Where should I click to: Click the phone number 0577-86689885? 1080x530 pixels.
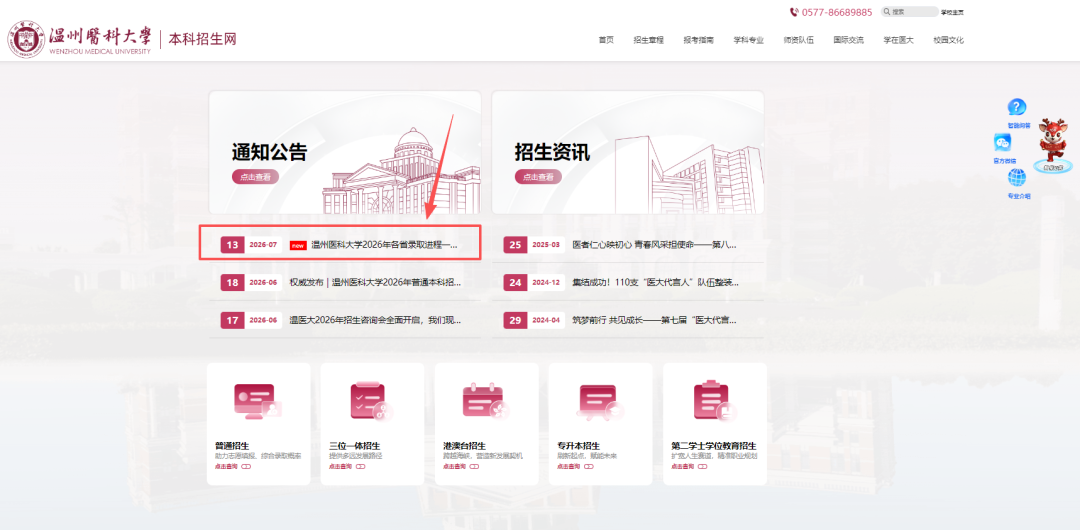836,12
